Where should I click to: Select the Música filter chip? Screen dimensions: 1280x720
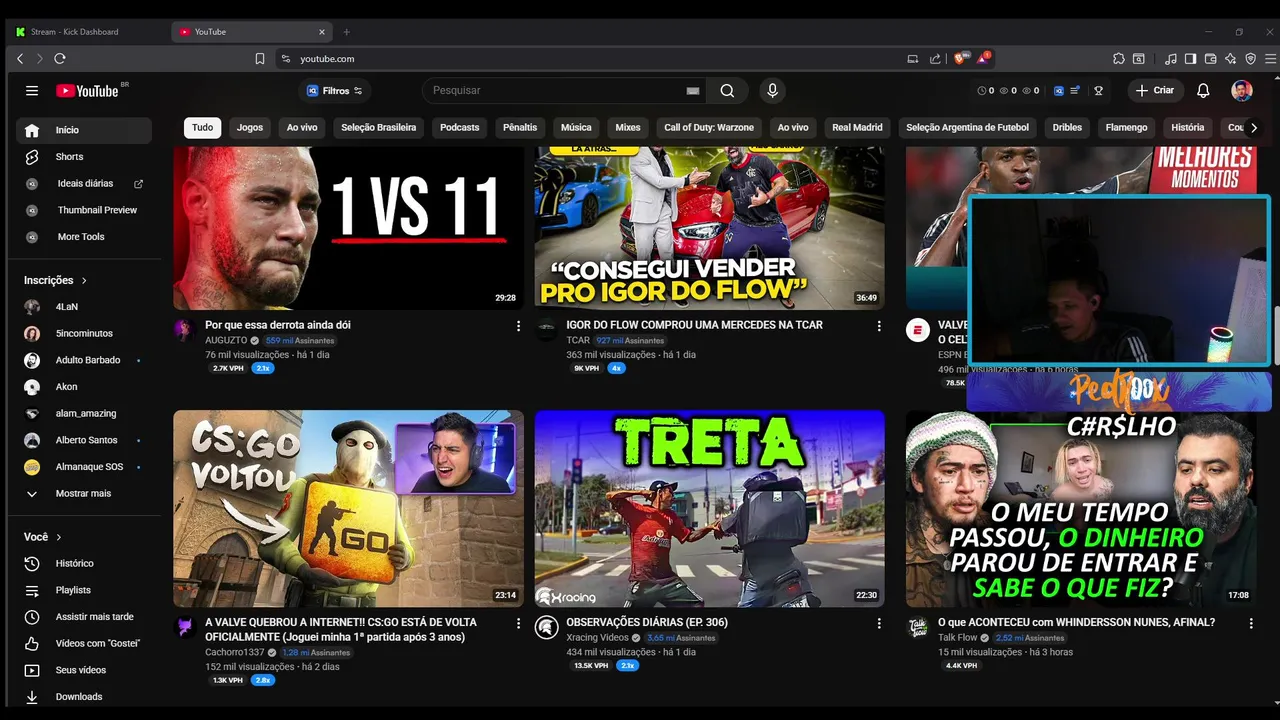[x=576, y=128]
